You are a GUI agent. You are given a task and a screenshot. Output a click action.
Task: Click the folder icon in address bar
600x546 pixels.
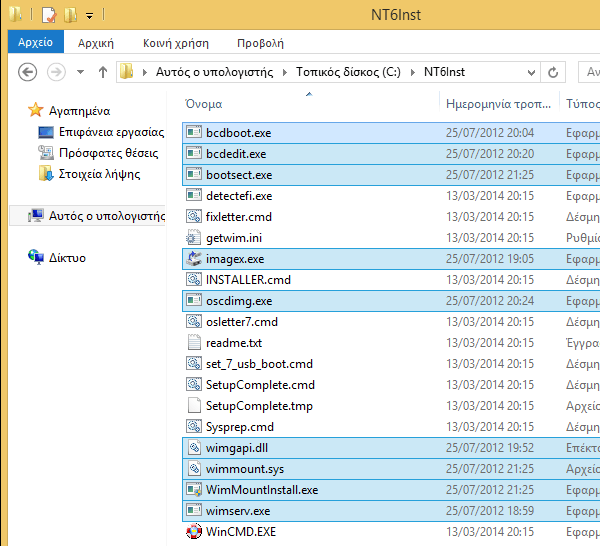pyautogui.click(x=127, y=72)
